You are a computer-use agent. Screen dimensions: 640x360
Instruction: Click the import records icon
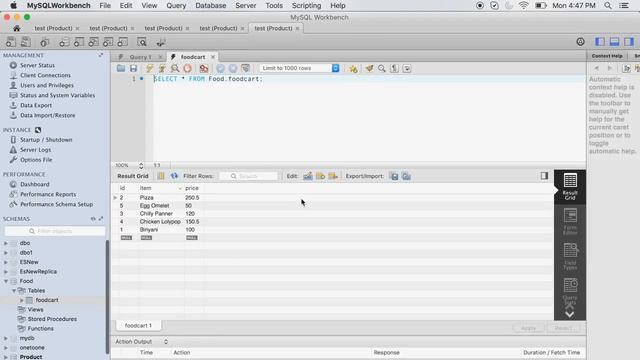[x=407, y=176]
